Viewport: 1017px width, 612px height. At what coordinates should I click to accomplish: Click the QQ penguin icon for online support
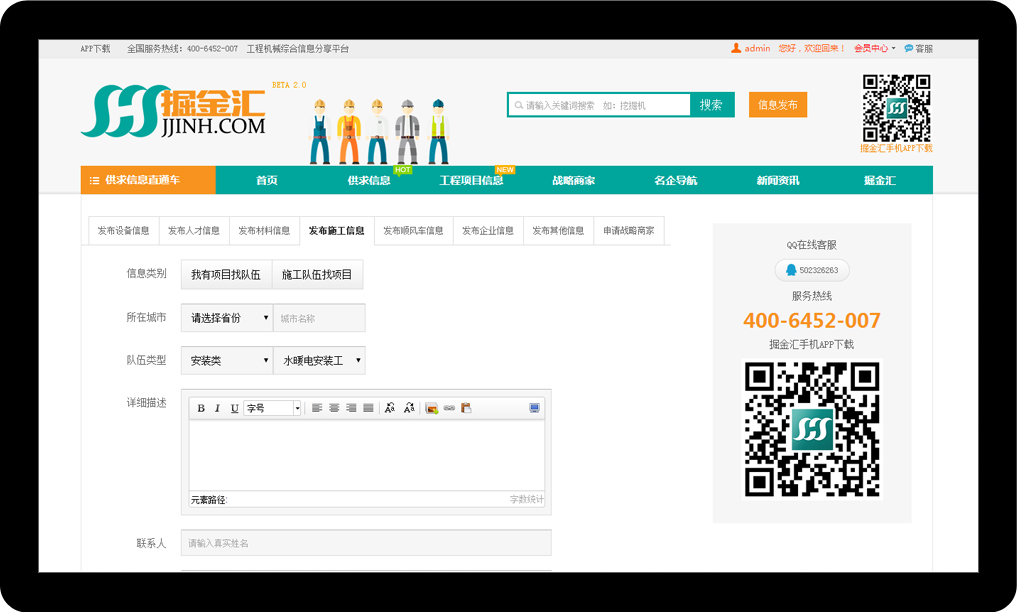pos(790,270)
